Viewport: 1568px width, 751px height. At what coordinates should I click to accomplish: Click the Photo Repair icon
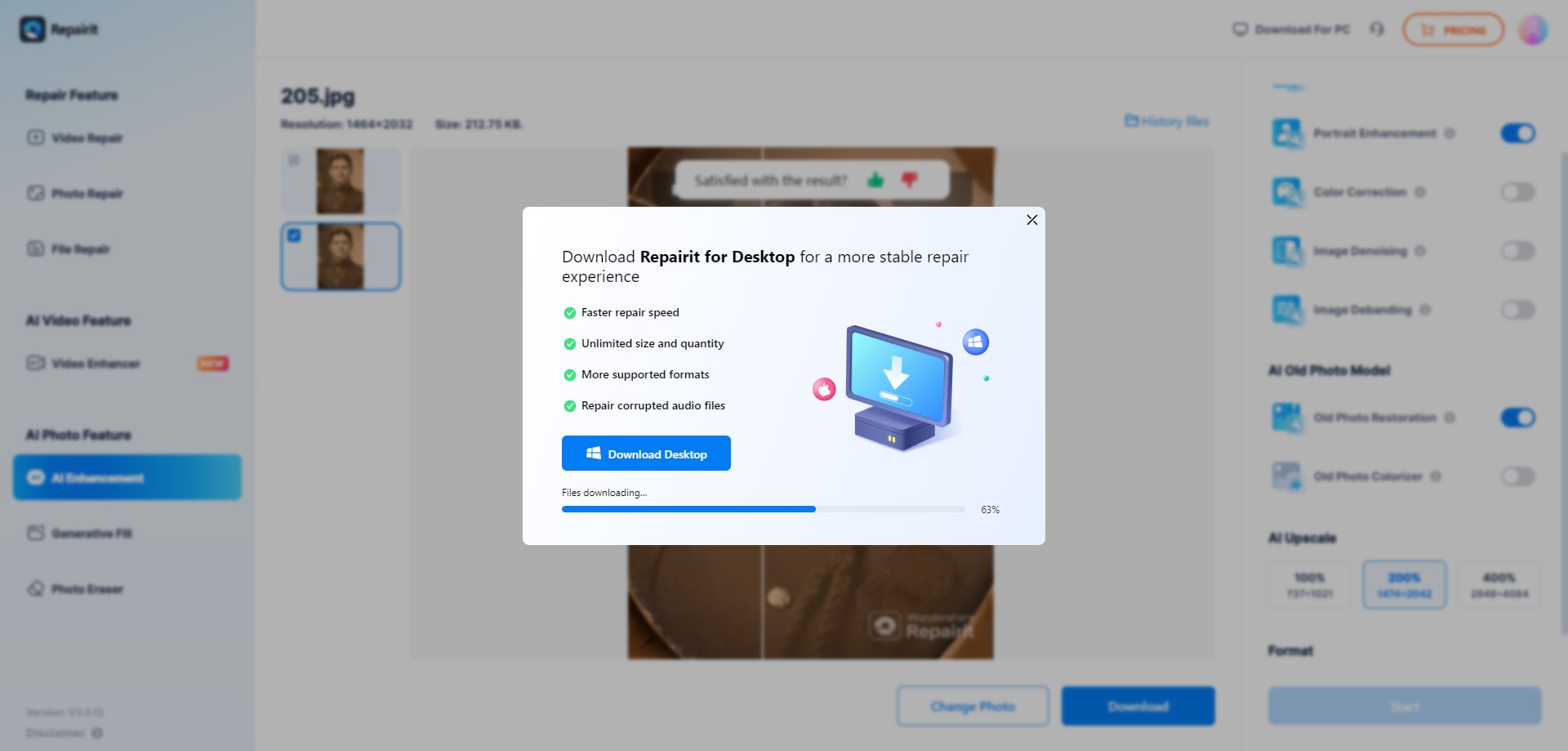click(35, 193)
